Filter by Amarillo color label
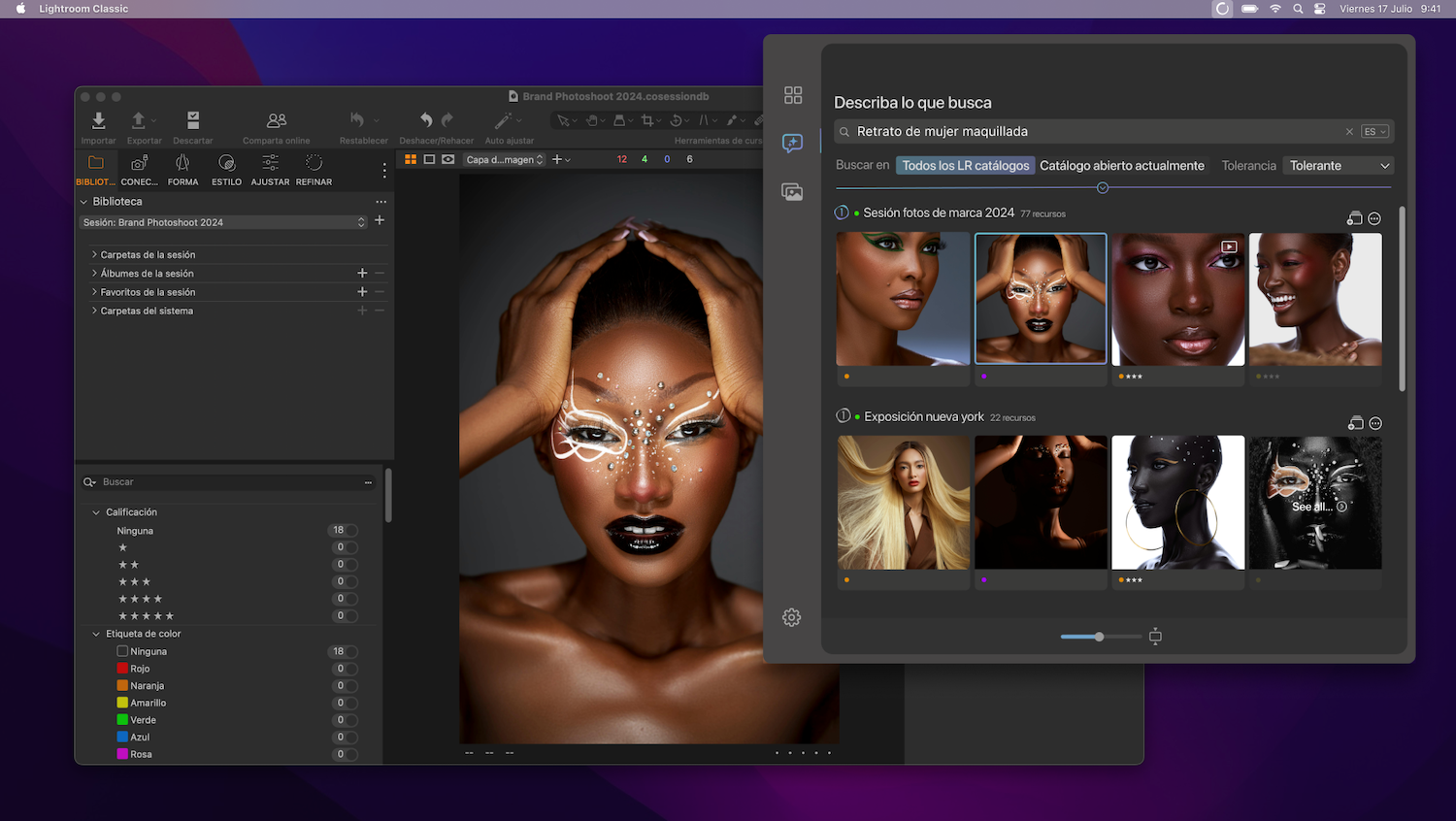The width and height of the screenshot is (1456, 821). tap(122, 703)
